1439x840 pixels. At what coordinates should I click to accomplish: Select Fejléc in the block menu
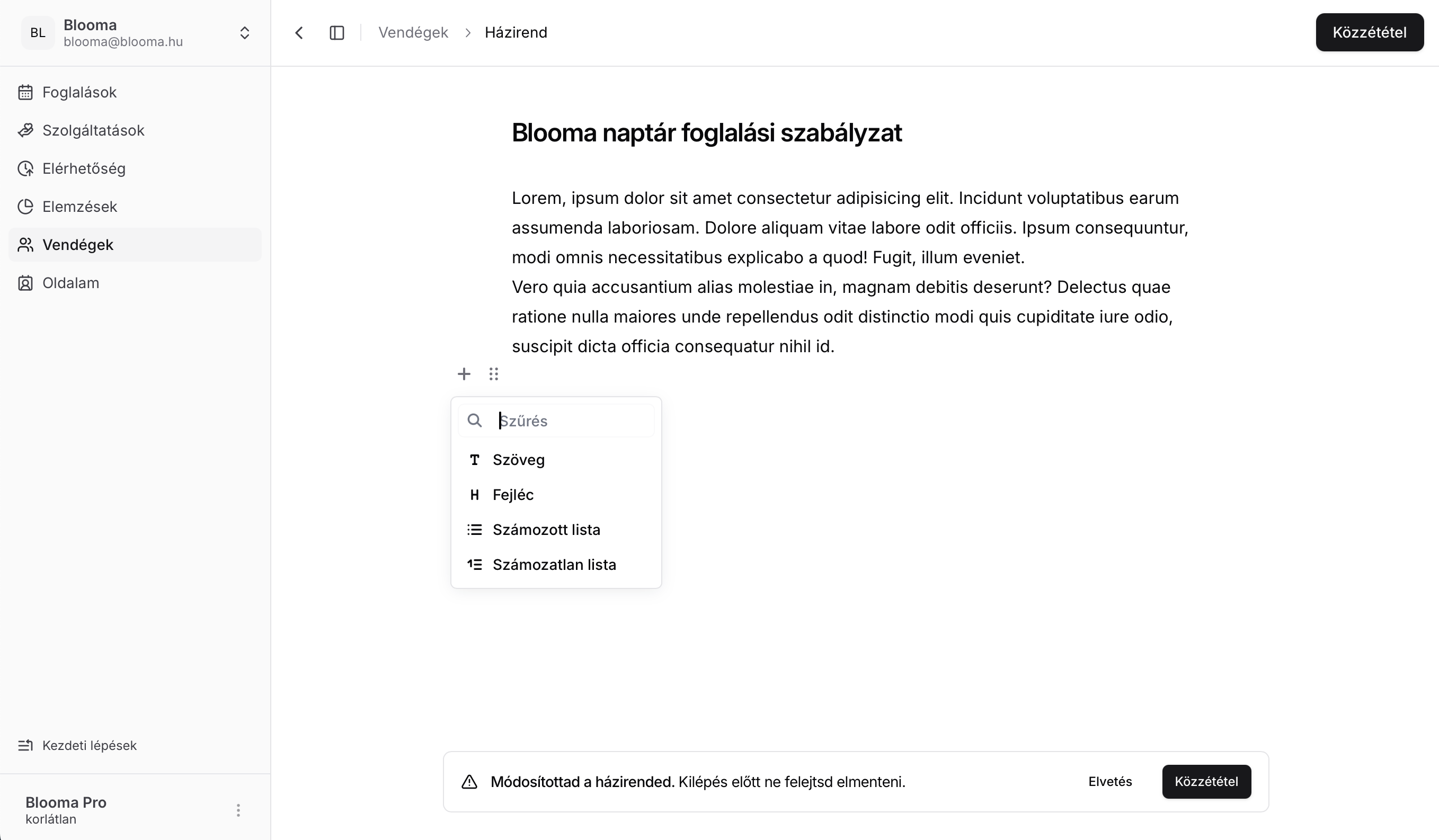click(x=513, y=495)
